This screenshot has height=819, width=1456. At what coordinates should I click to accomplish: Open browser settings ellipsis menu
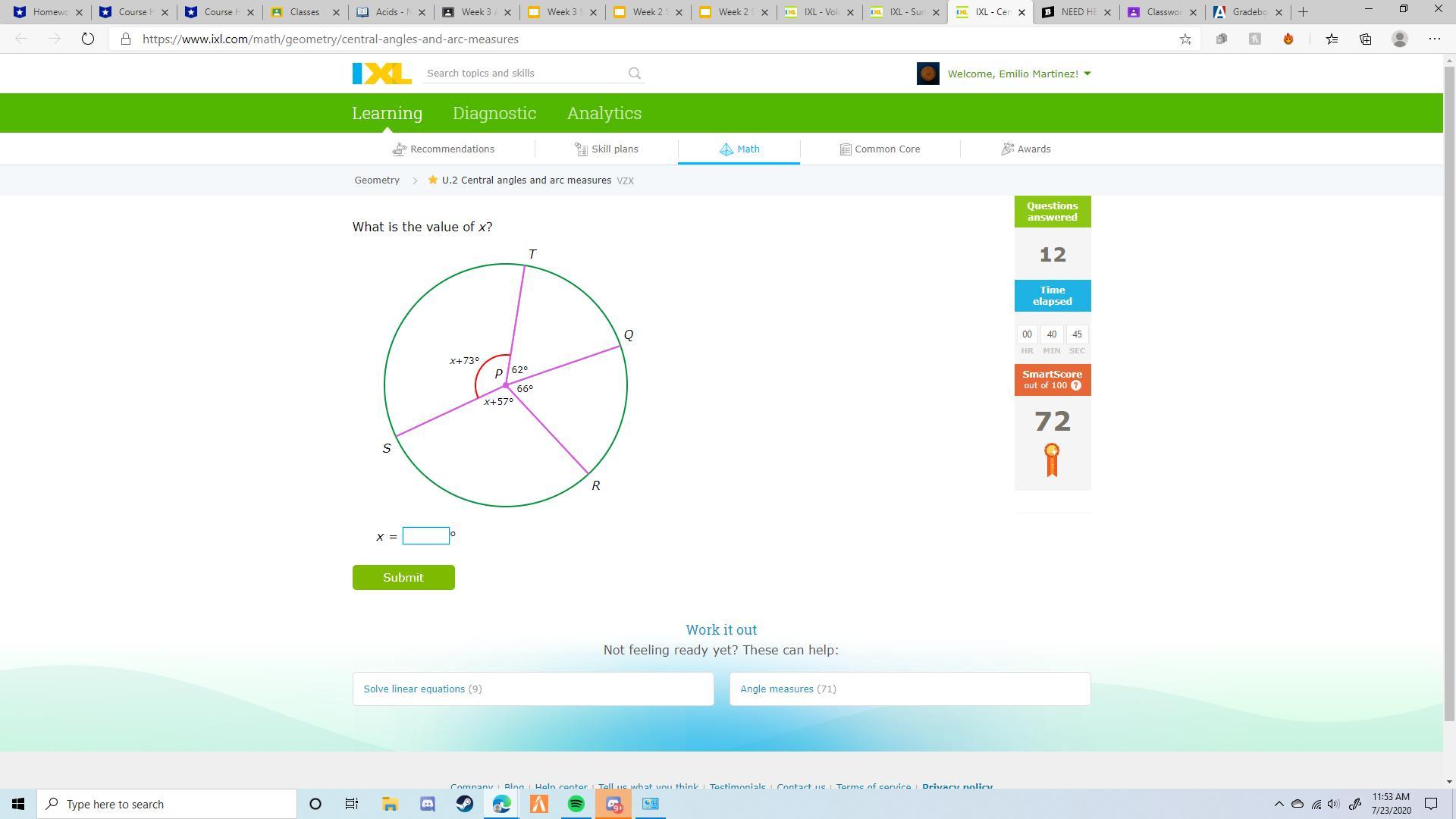coord(1434,39)
